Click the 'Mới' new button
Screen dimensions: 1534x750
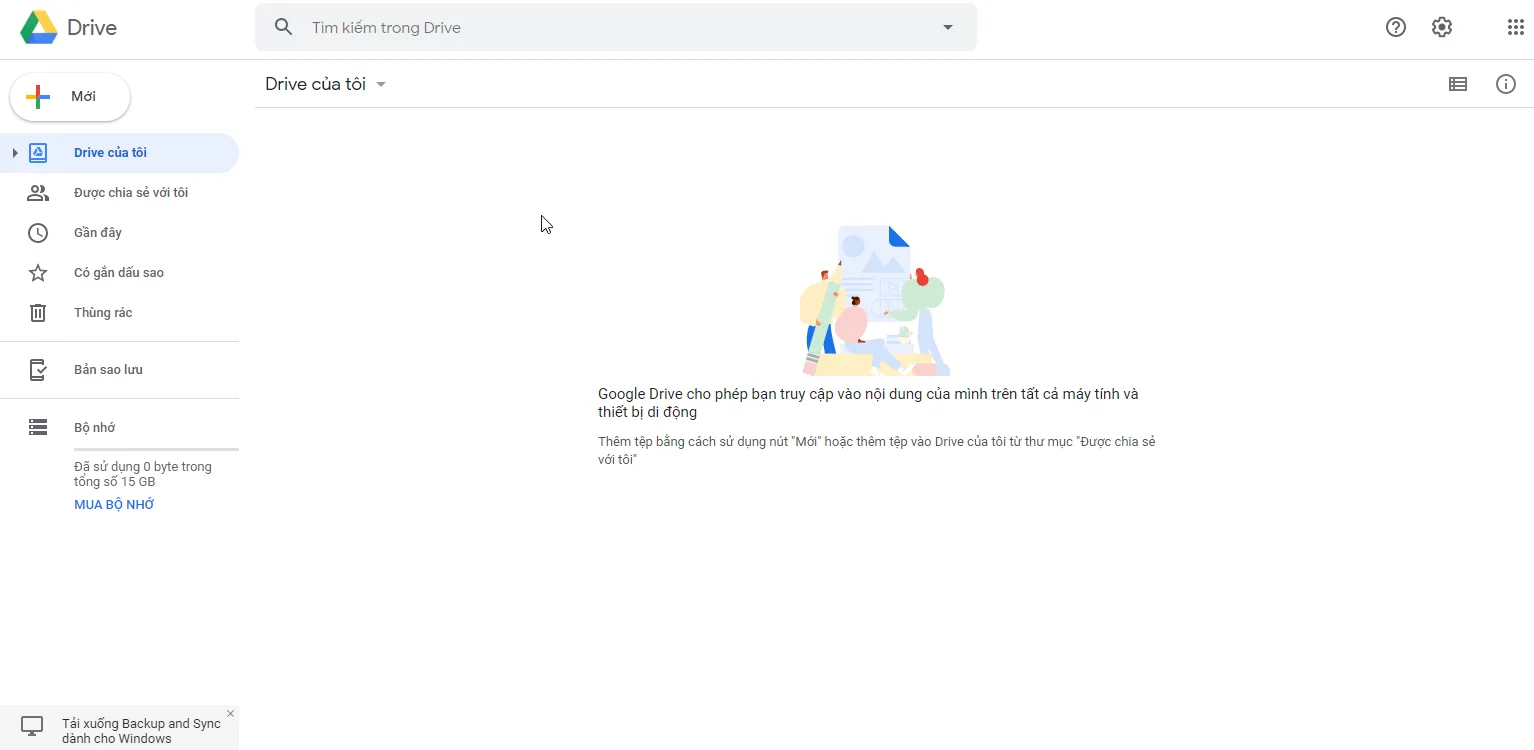(x=70, y=97)
